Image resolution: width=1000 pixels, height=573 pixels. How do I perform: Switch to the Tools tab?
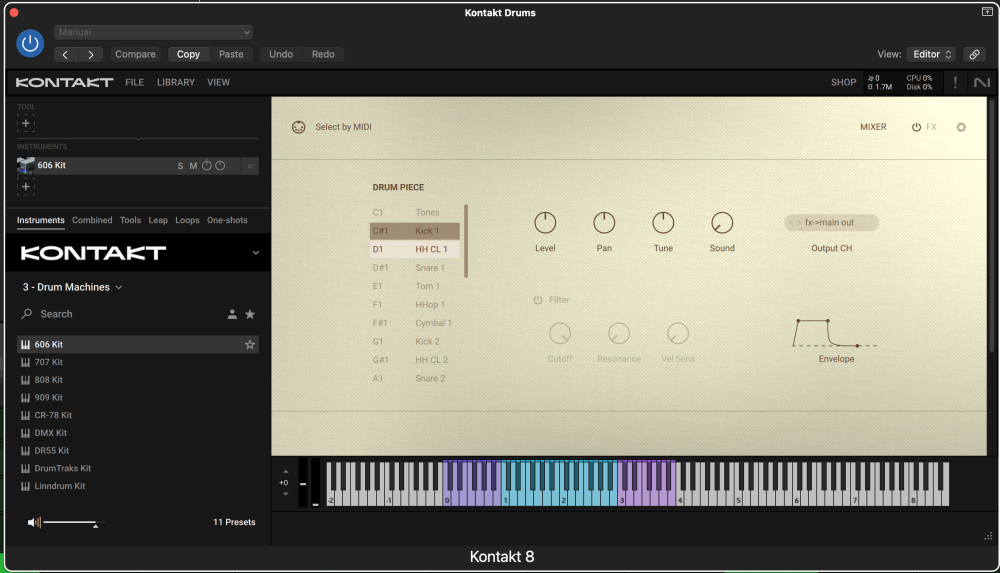click(130, 220)
